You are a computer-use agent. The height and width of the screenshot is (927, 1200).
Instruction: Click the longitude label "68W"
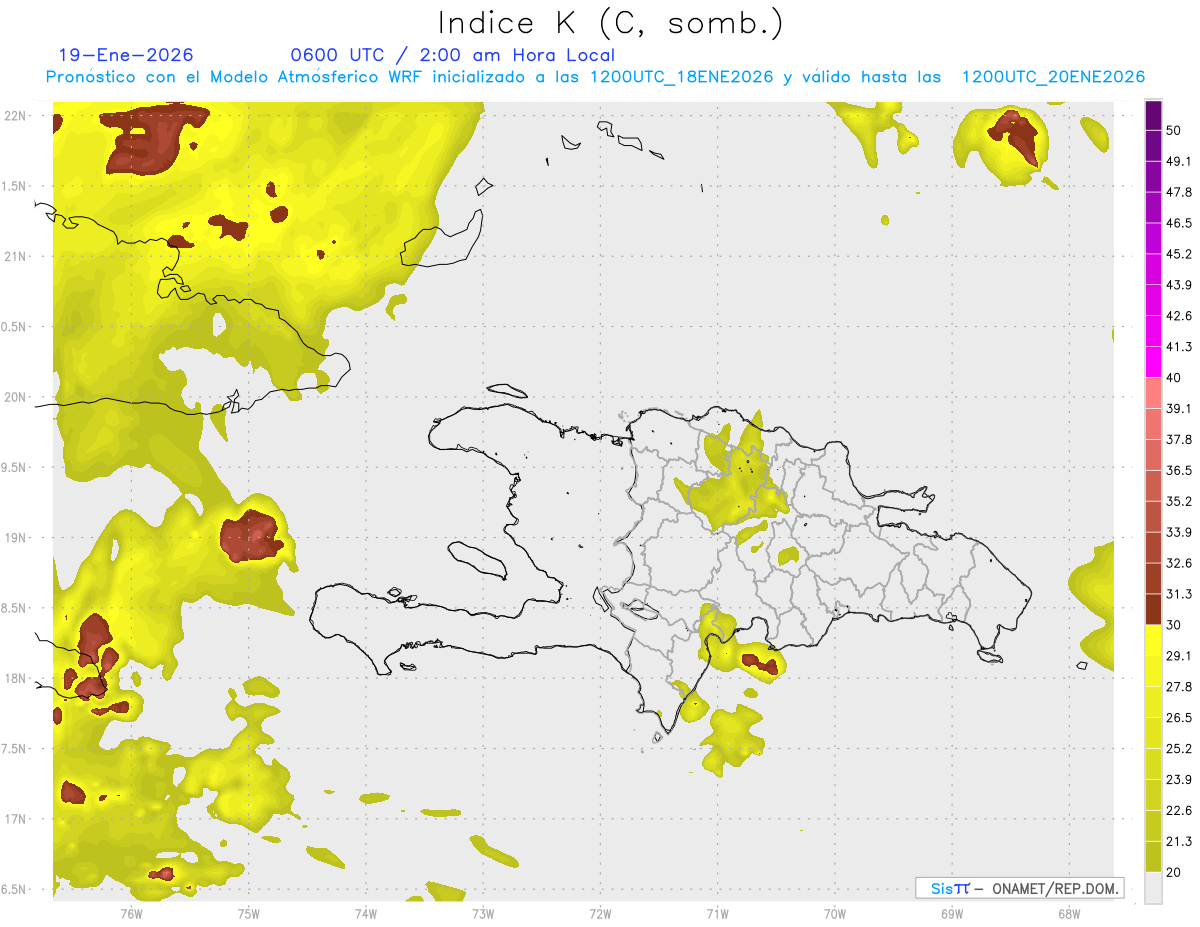click(x=1068, y=914)
